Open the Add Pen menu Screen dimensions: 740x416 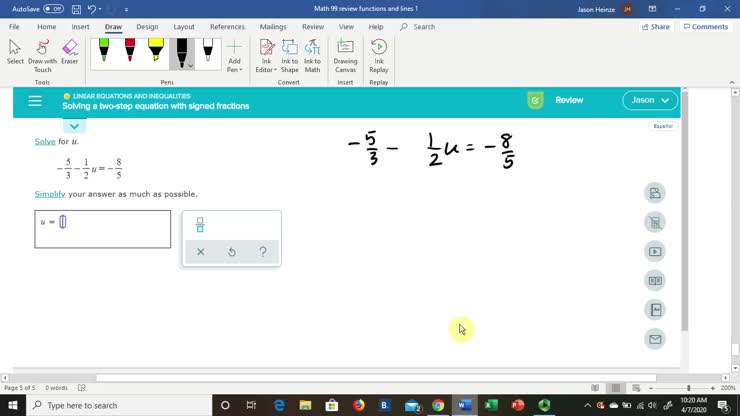(x=234, y=56)
